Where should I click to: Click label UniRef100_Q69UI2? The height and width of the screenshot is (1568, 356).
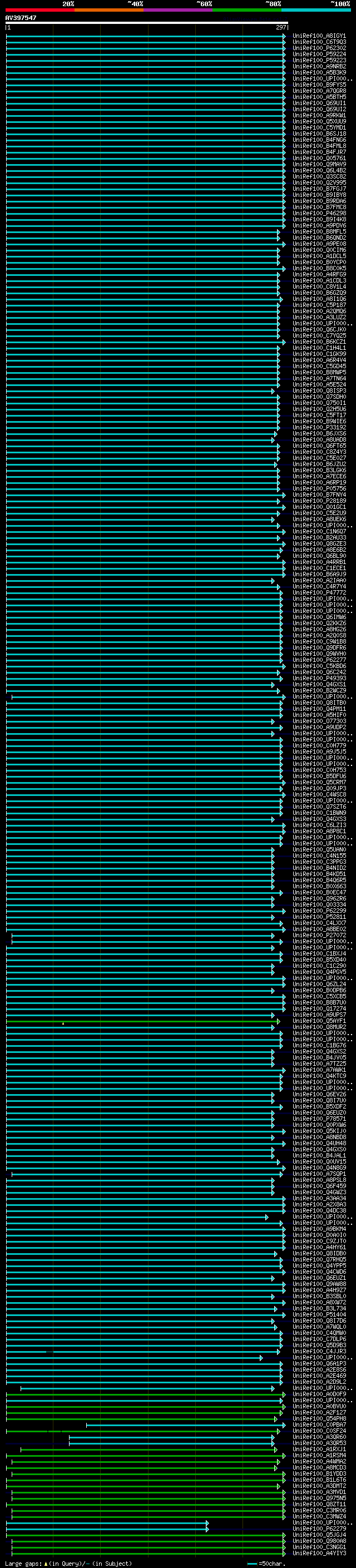point(319,109)
